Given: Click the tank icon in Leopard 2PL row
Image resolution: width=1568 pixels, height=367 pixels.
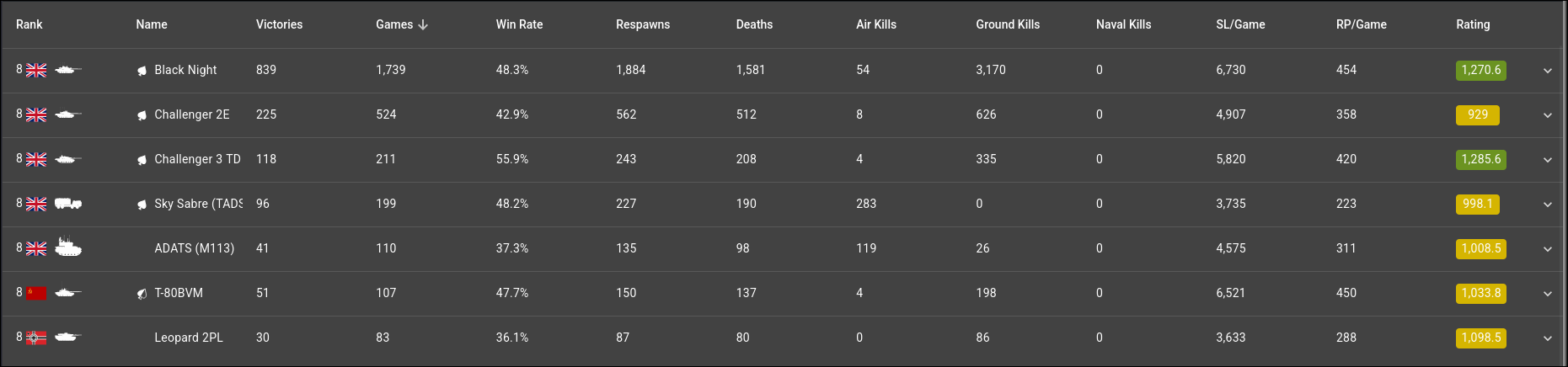Looking at the screenshot, I should (x=67, y=338).
